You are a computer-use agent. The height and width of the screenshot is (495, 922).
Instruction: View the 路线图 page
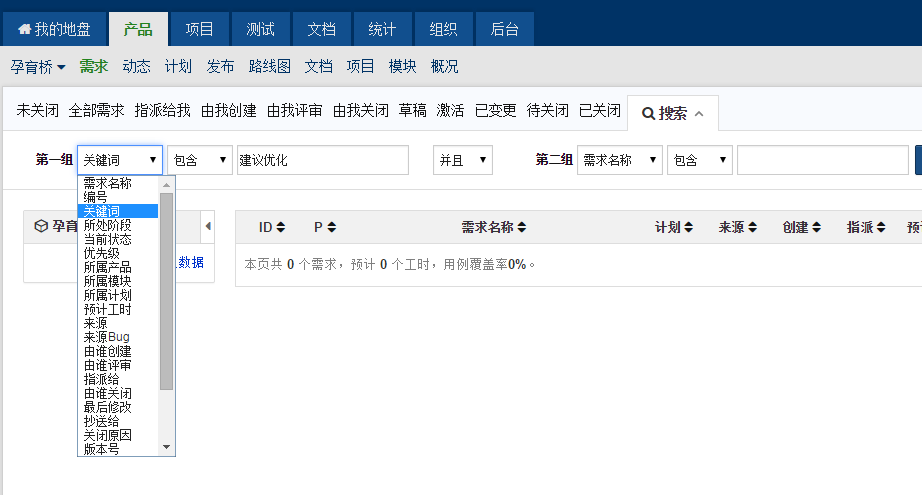tap(270, 66)
